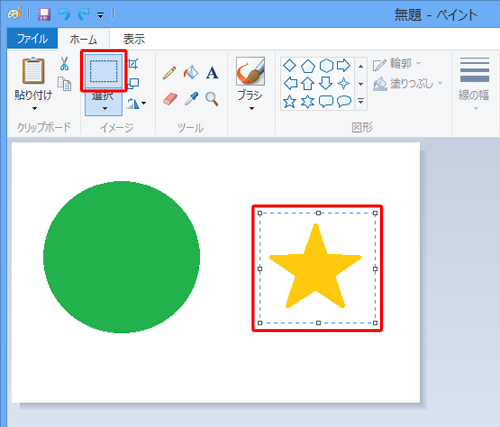Click the ブラシ brush icon
The width and height of the screenshot is (500, 427).
click(x=250, y=71)
